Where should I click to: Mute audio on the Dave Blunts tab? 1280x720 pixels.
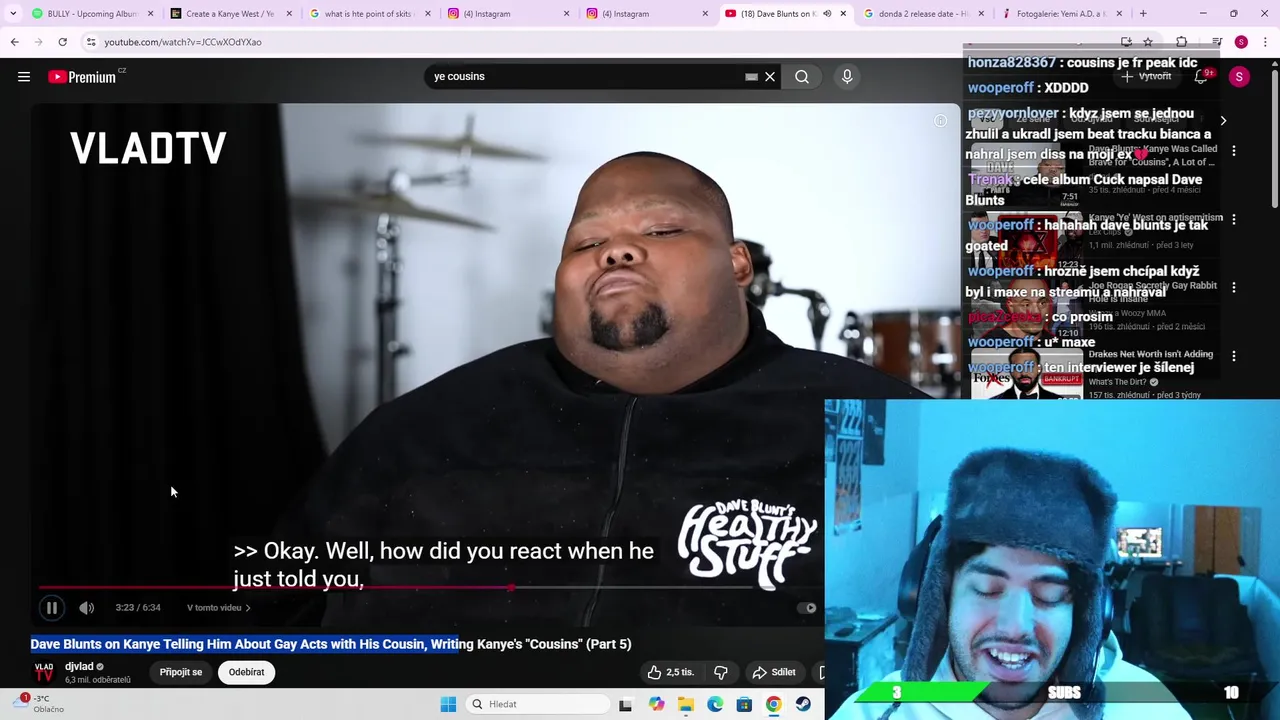[x=827, y=14]
